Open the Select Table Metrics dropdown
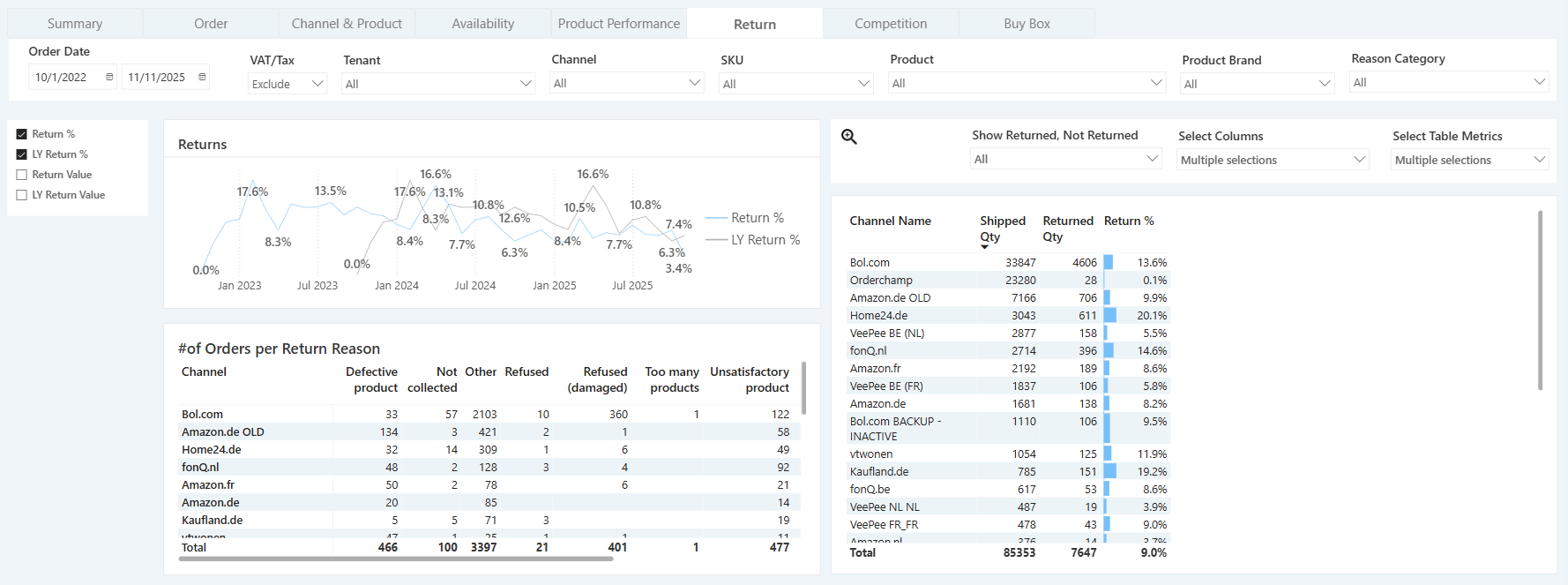 click(x=1470, y=160)
